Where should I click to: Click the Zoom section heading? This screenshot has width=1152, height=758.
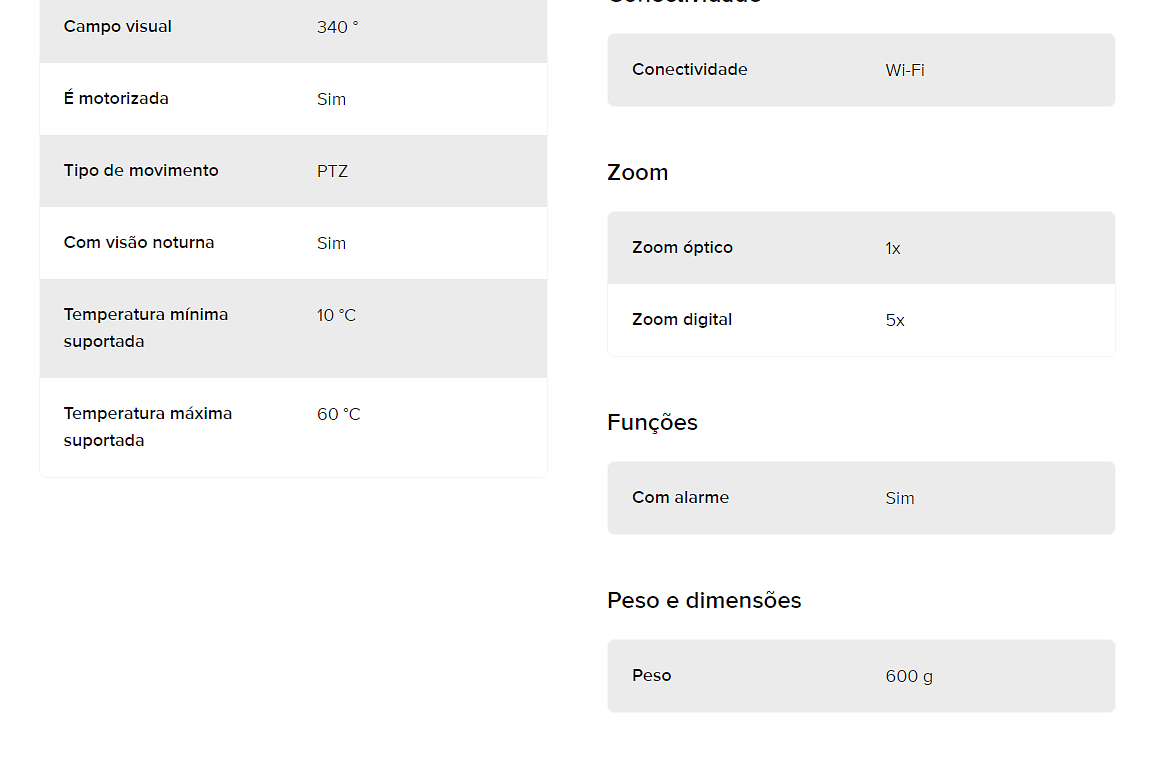(x=638, y=173)
